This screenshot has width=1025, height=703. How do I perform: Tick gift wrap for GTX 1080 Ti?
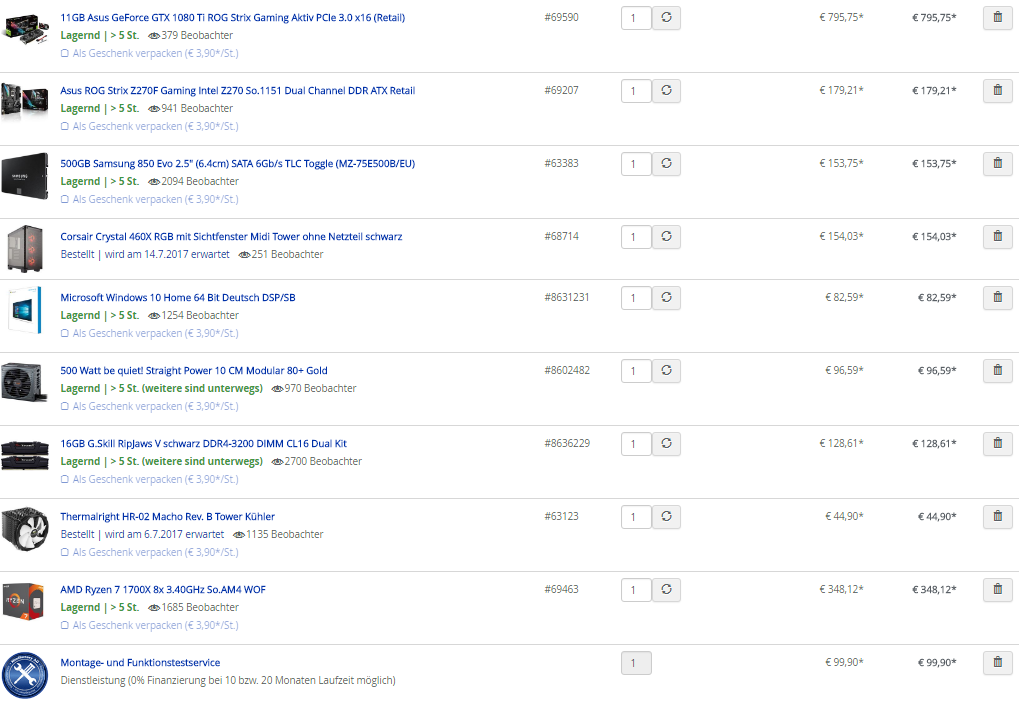click(65, 54)
